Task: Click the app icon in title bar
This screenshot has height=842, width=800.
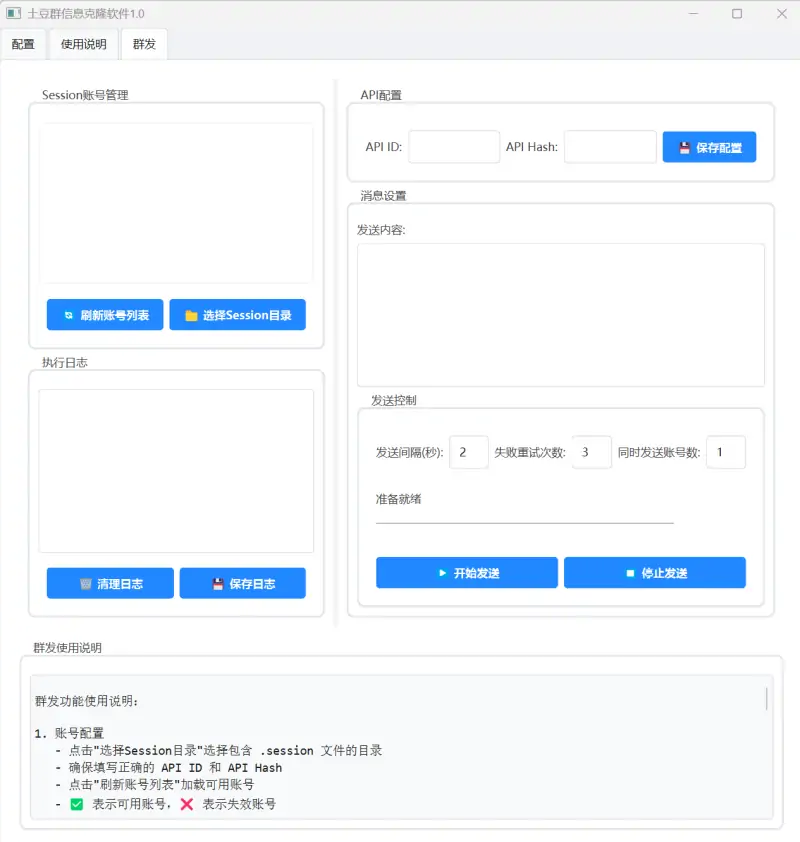Action: [14, 14]
